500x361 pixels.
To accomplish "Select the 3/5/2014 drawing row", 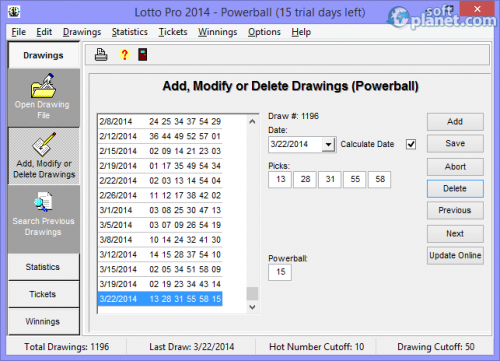I will tap(160, 225).
